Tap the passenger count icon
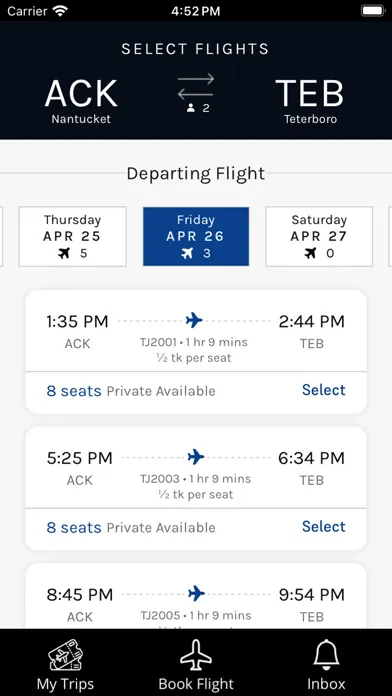The image size is (392, 696). pyautogui.click(x=191, y=108)
